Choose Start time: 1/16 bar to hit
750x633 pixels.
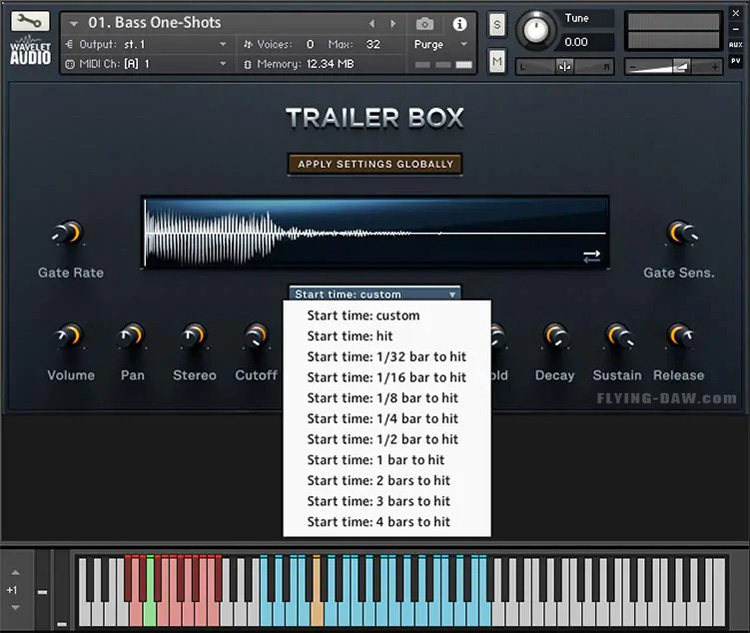click(x=387, y=378)
